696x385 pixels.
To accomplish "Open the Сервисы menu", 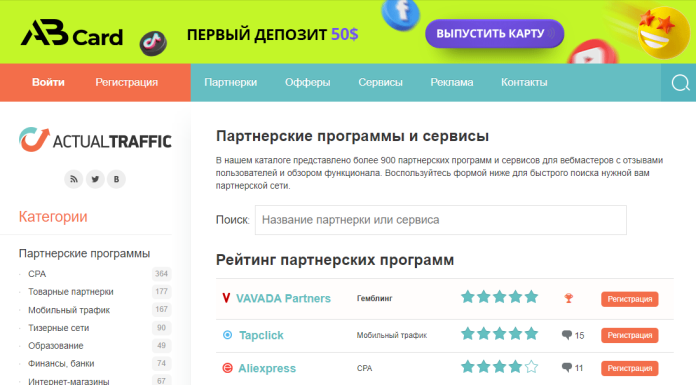I will 380,82.
